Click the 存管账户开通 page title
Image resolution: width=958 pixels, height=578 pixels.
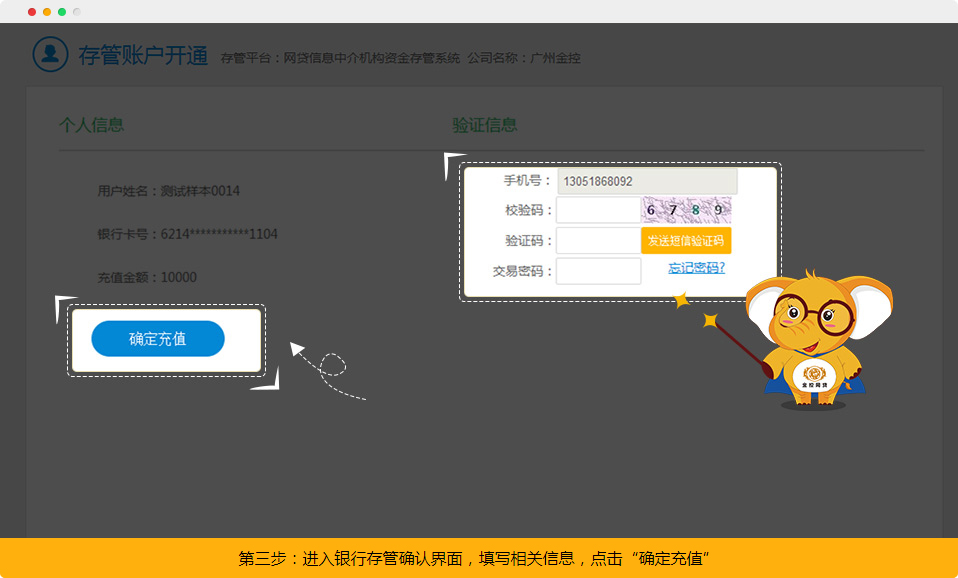point(143,56)
